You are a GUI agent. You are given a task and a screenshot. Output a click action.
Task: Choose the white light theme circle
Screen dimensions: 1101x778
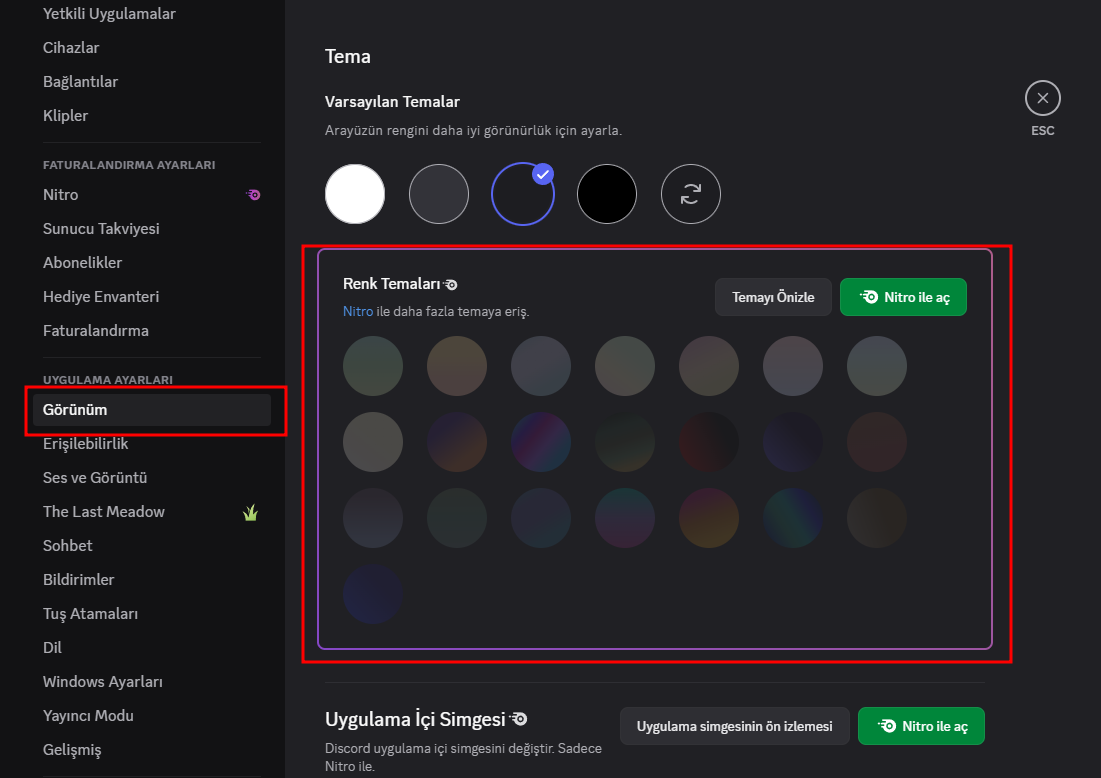pyautogui.click(x=355, y=194)
